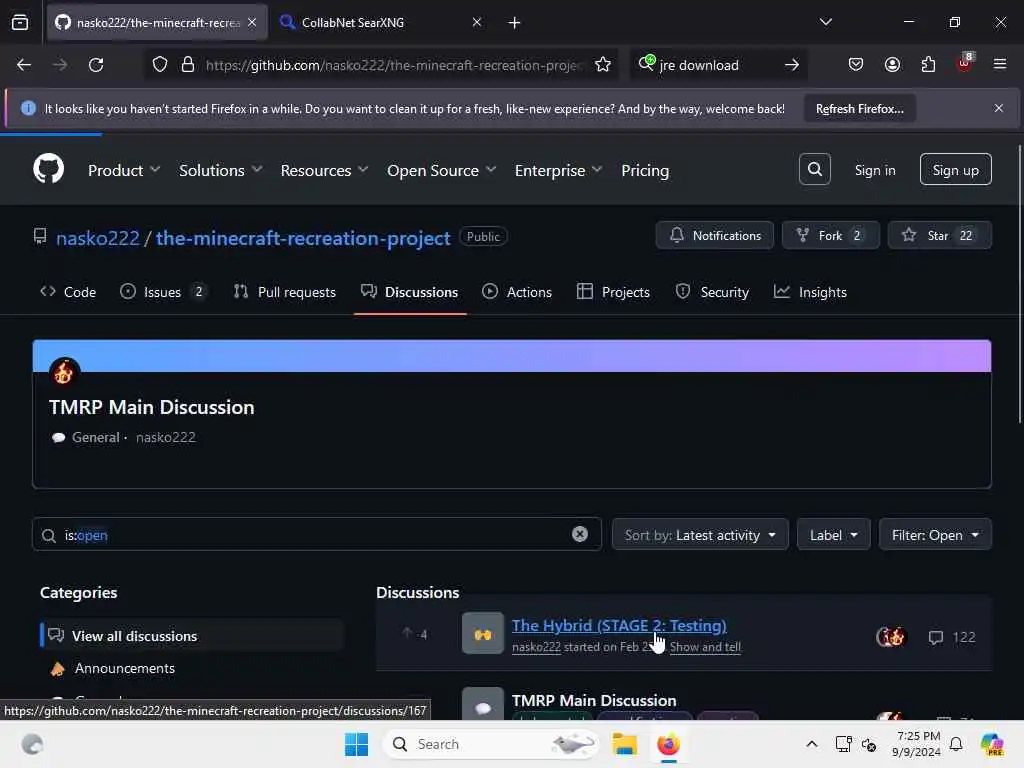Star the repository
1024x768 pixels.
tap(939, 235)
